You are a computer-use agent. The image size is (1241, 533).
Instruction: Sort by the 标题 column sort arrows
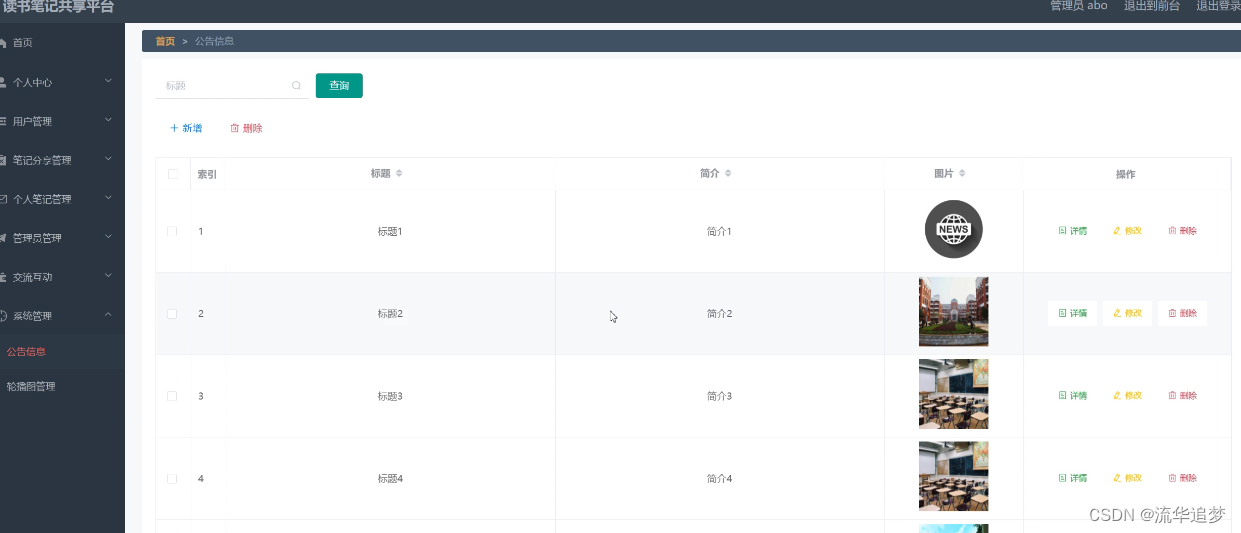click(x=399, y=174)
